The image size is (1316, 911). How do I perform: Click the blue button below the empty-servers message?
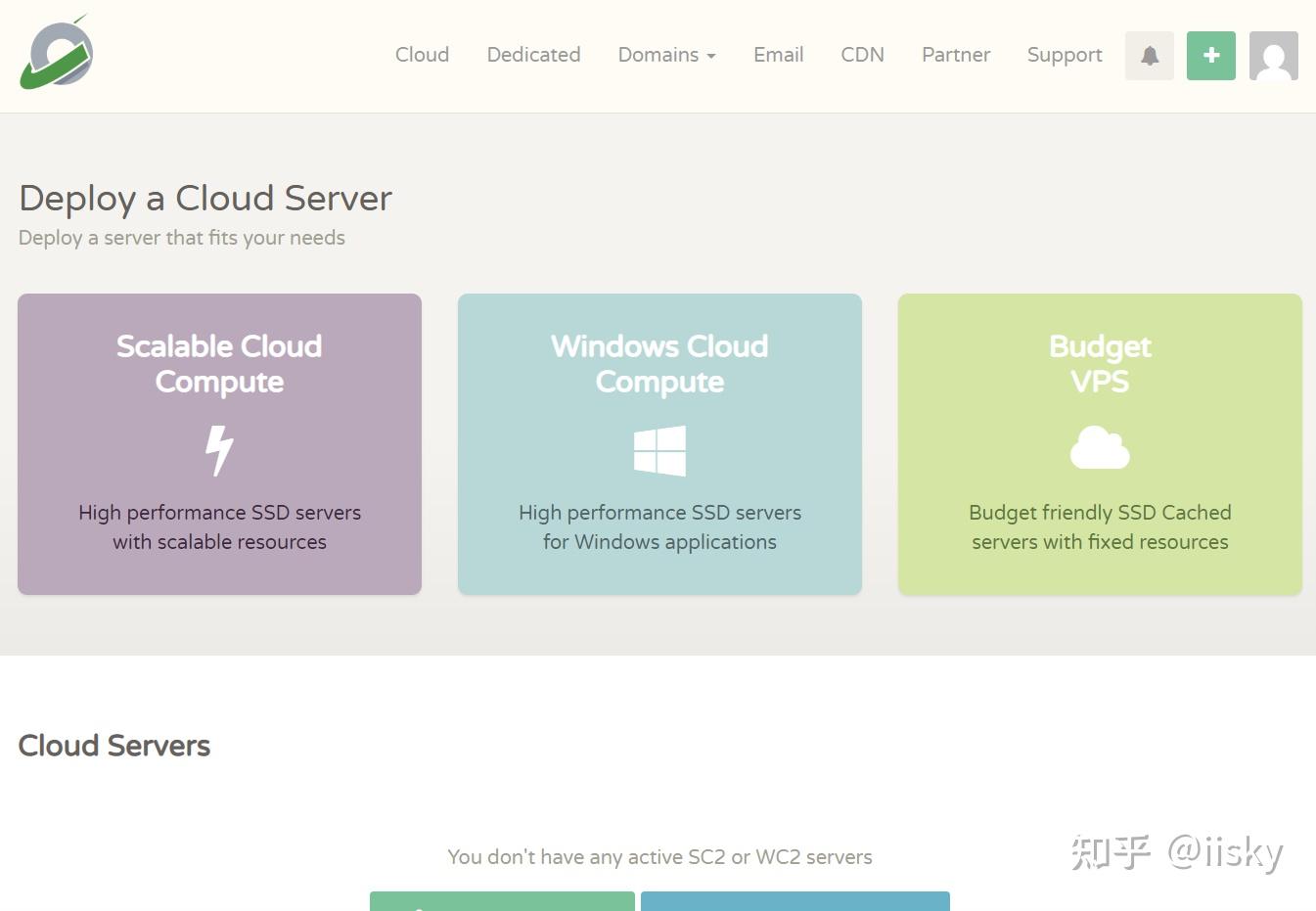click(x=794, y=901)
